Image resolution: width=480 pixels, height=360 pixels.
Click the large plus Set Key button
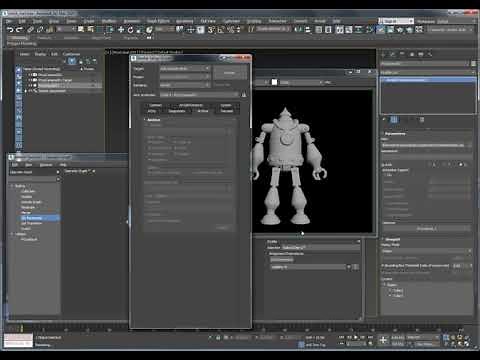click(x=383, y=340)
